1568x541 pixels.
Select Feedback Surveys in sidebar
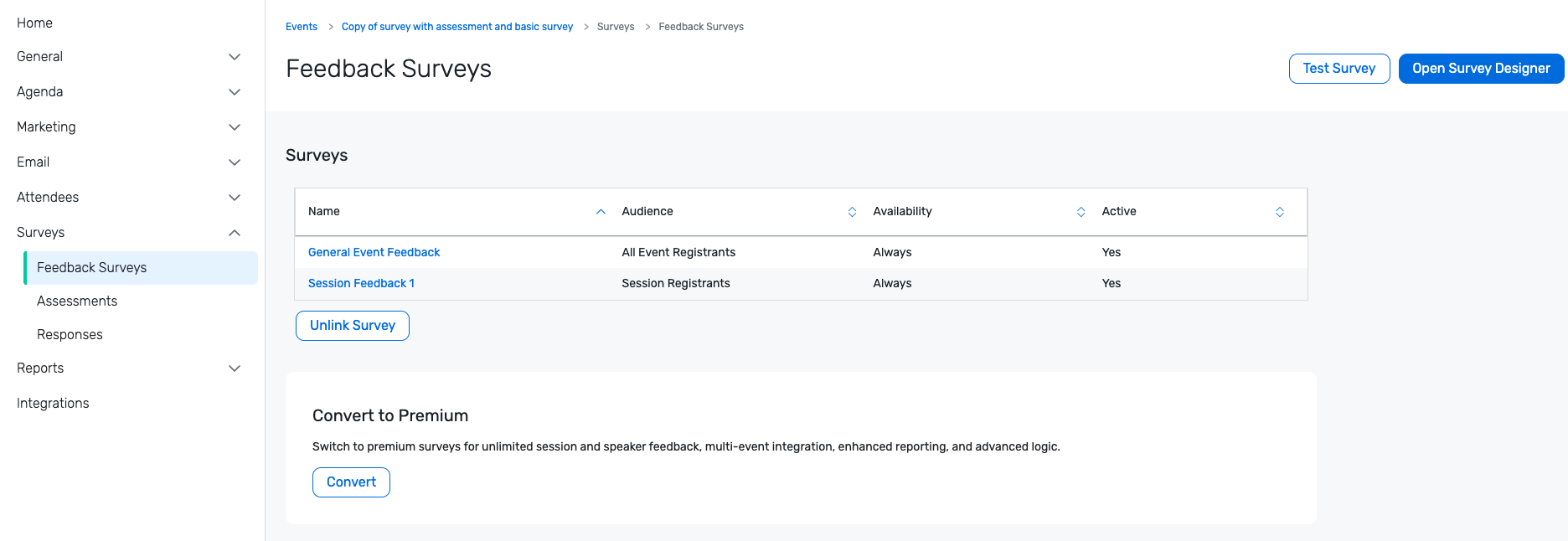(x=141, y=268)
